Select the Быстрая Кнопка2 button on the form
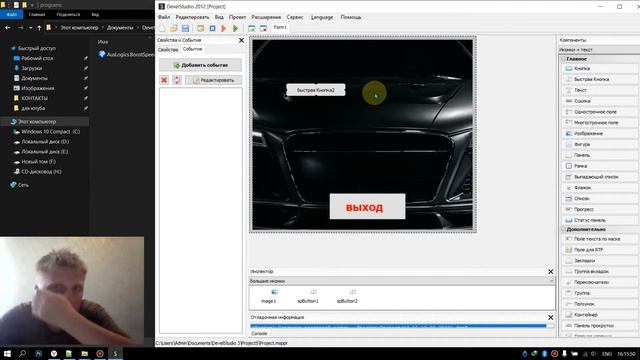Image resolution: width=640 pixels, height=360 pixels. click(316, 90)
